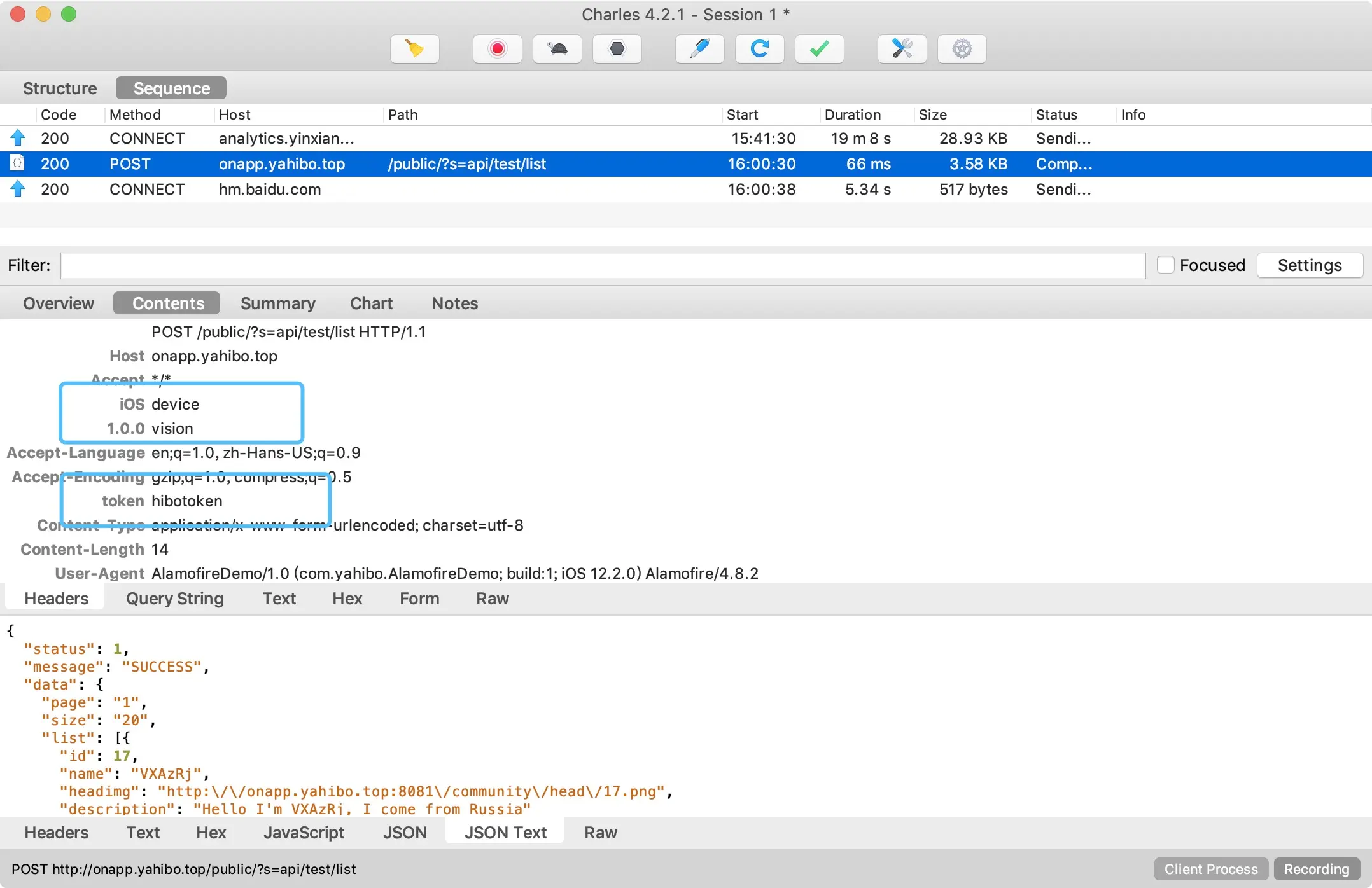Click into the Filter text field
1372x888 pixels.
[602, 266]
